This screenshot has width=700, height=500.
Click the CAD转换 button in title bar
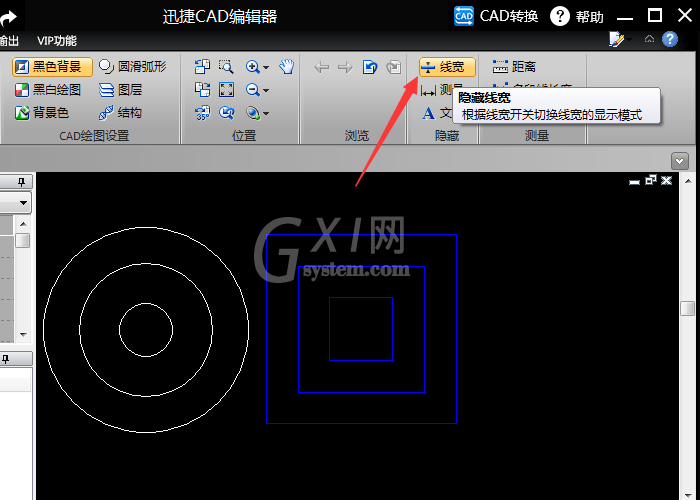click(x=496, y=17)
